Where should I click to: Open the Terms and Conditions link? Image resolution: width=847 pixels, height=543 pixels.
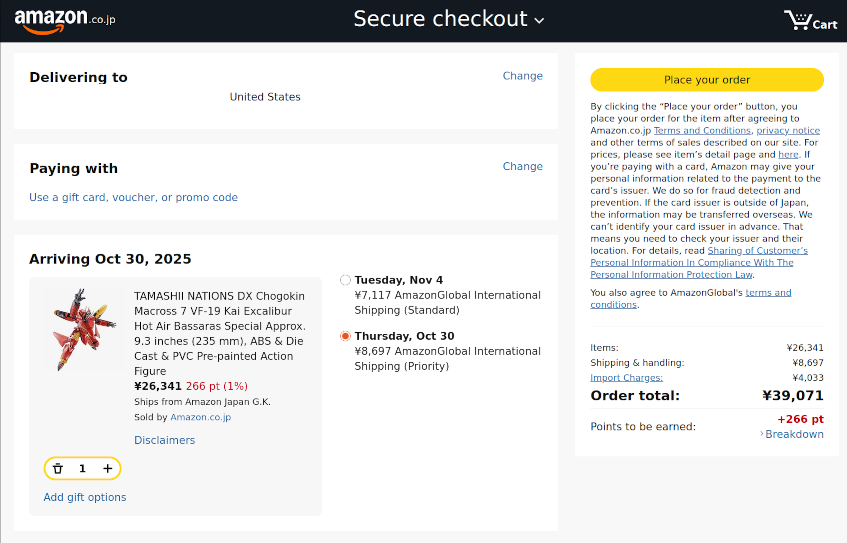702,130
